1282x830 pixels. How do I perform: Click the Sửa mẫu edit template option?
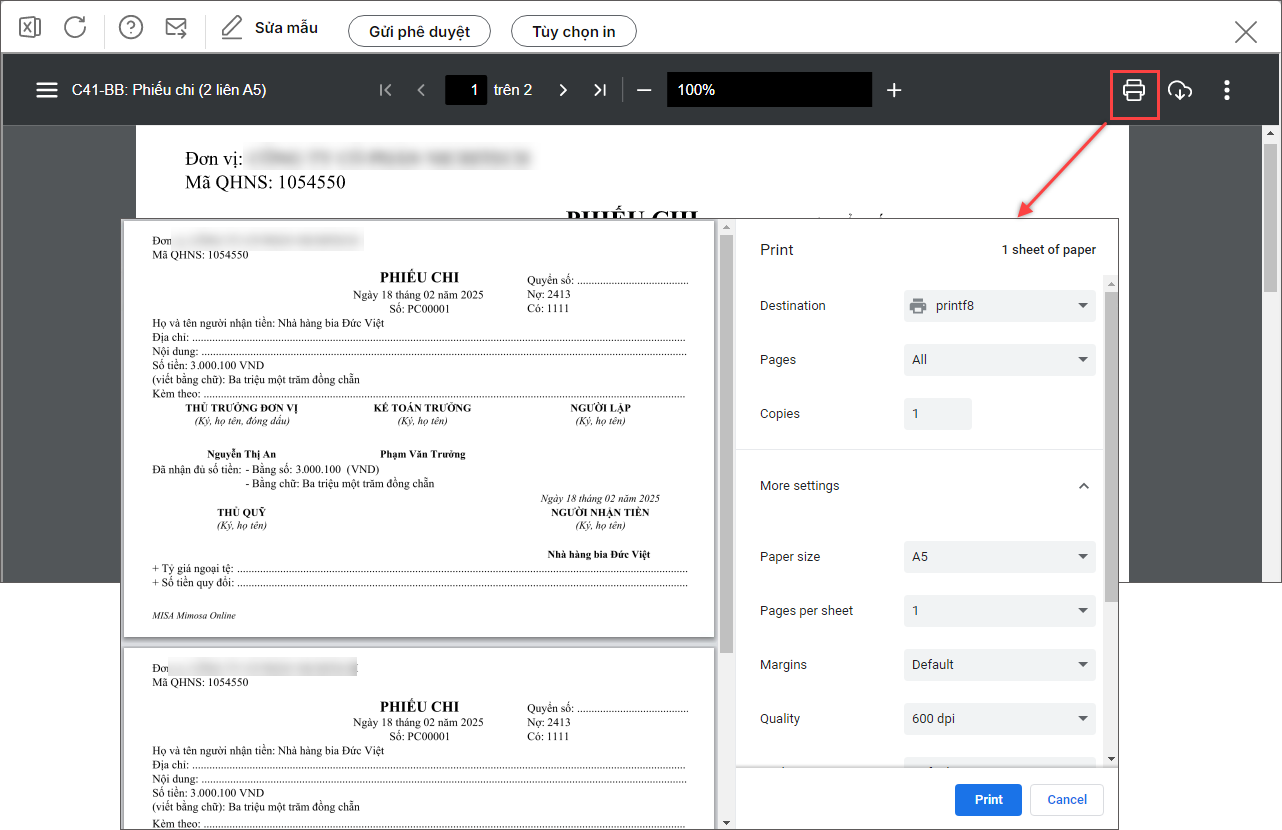[270, 28]
